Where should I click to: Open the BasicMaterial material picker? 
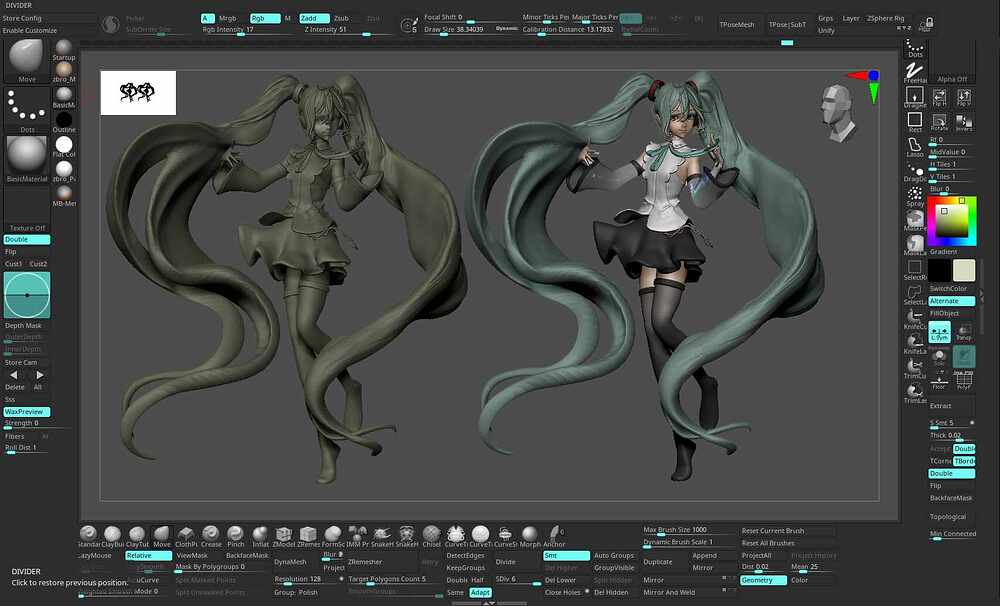[x=27, y=159]
